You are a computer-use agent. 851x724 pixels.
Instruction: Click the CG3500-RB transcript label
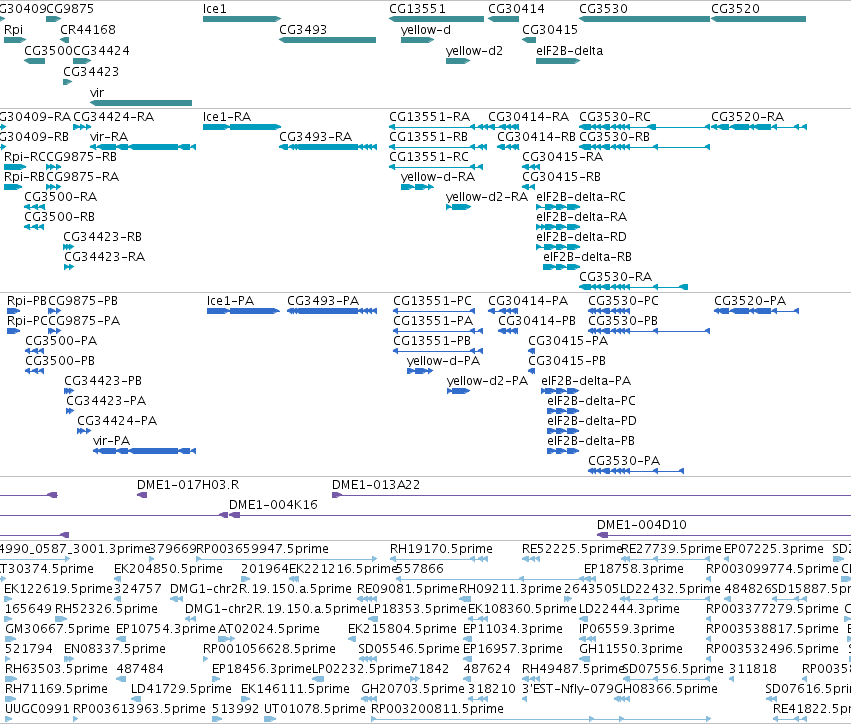pyautogui.click(x=60, y=217)
